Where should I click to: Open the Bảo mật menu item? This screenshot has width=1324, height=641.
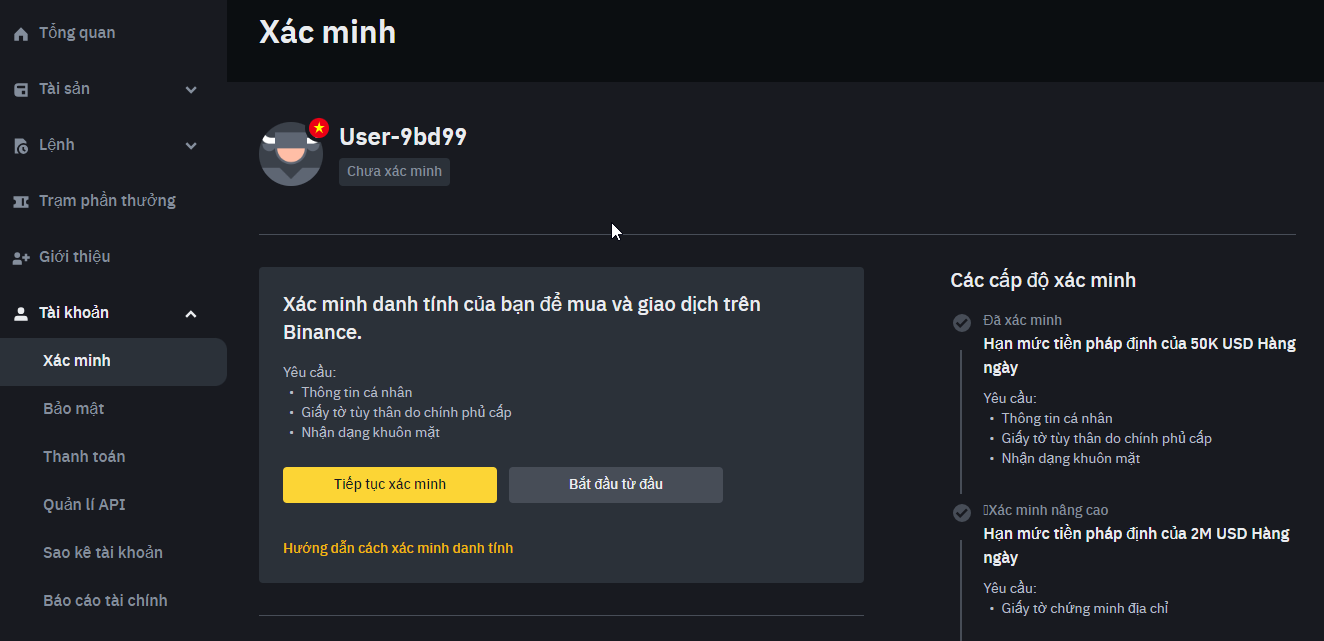(x=74, y=409)
